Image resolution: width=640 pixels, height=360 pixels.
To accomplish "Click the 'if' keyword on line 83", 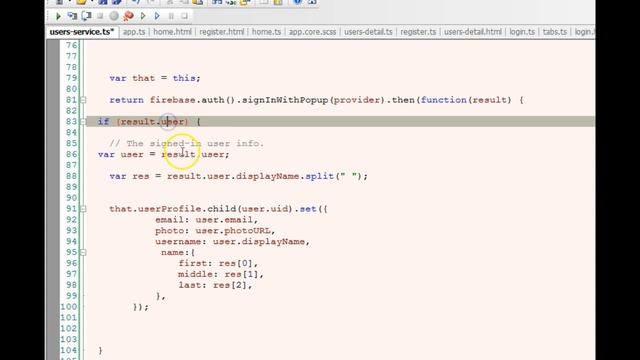I will [x=103, y=122].
